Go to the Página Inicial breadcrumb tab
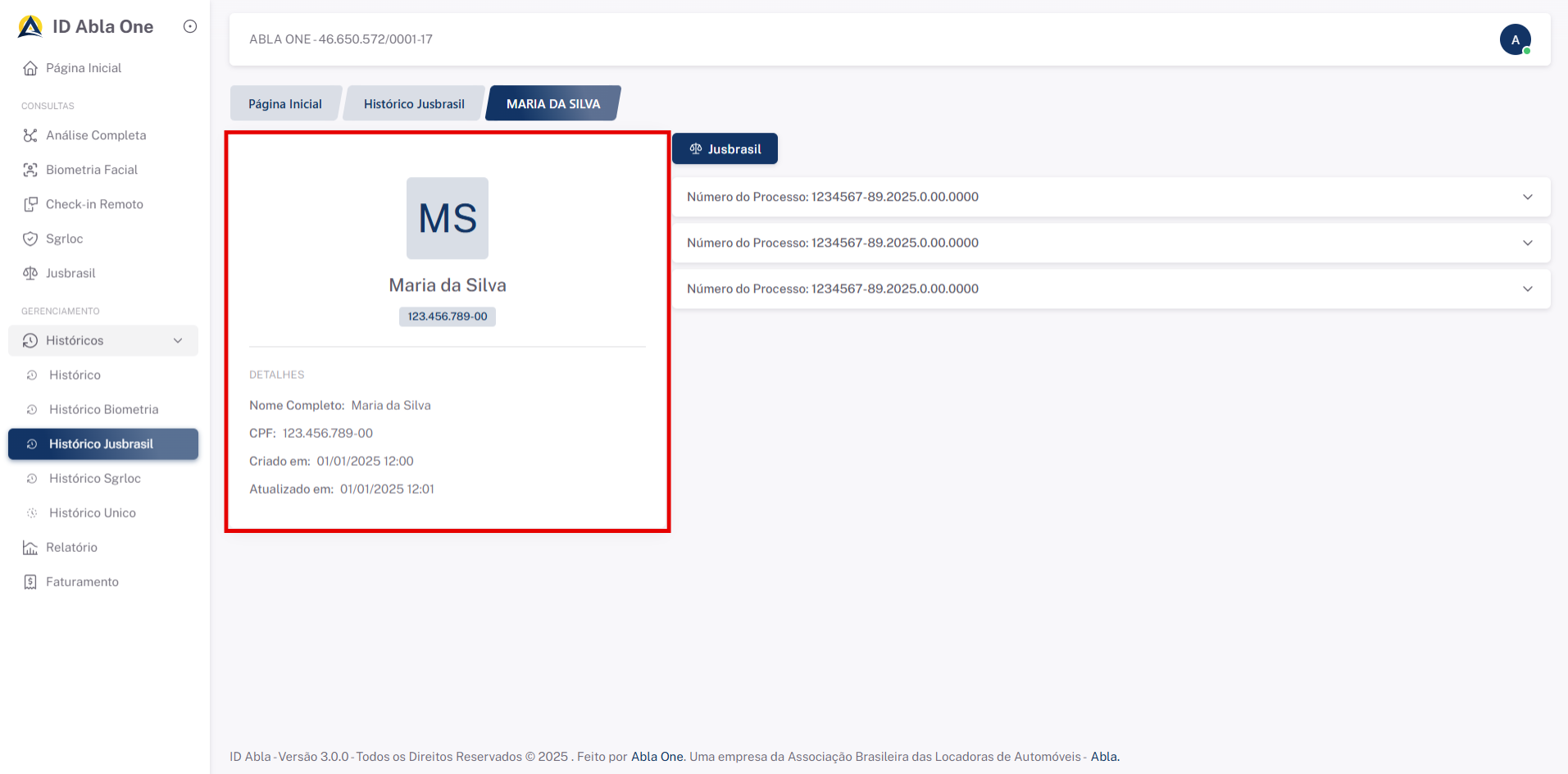Viewport: 1568px width, 774px height. click(x=284, y=104)
